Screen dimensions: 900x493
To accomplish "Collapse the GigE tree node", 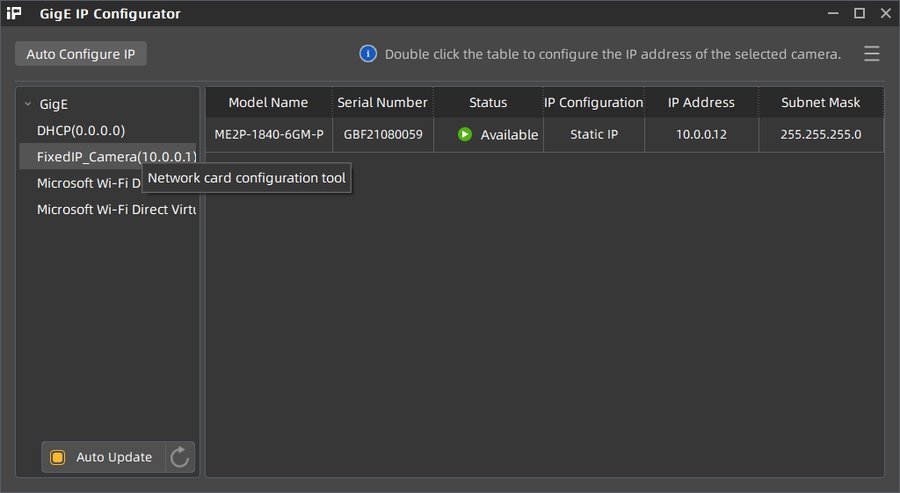I will [28, 104].
